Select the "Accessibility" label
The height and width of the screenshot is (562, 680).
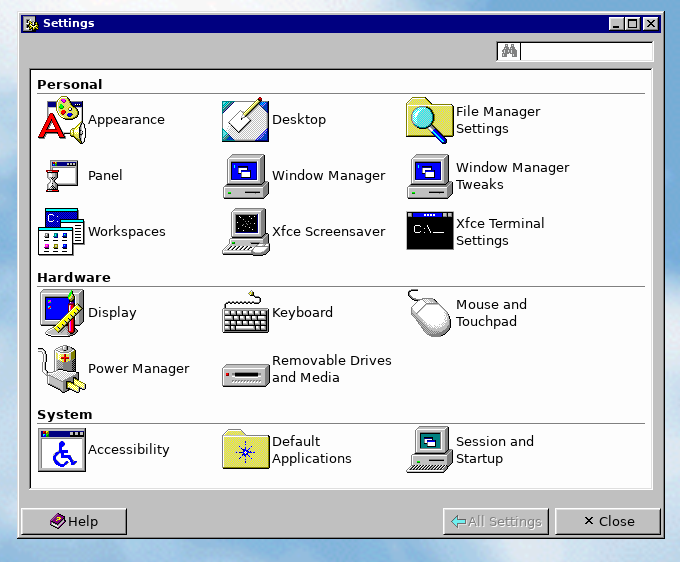128,450
